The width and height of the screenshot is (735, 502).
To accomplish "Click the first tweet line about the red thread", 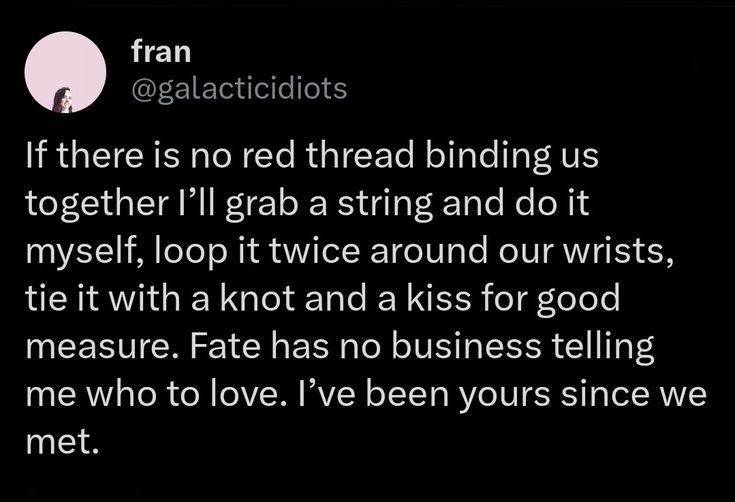I will 312,157.
